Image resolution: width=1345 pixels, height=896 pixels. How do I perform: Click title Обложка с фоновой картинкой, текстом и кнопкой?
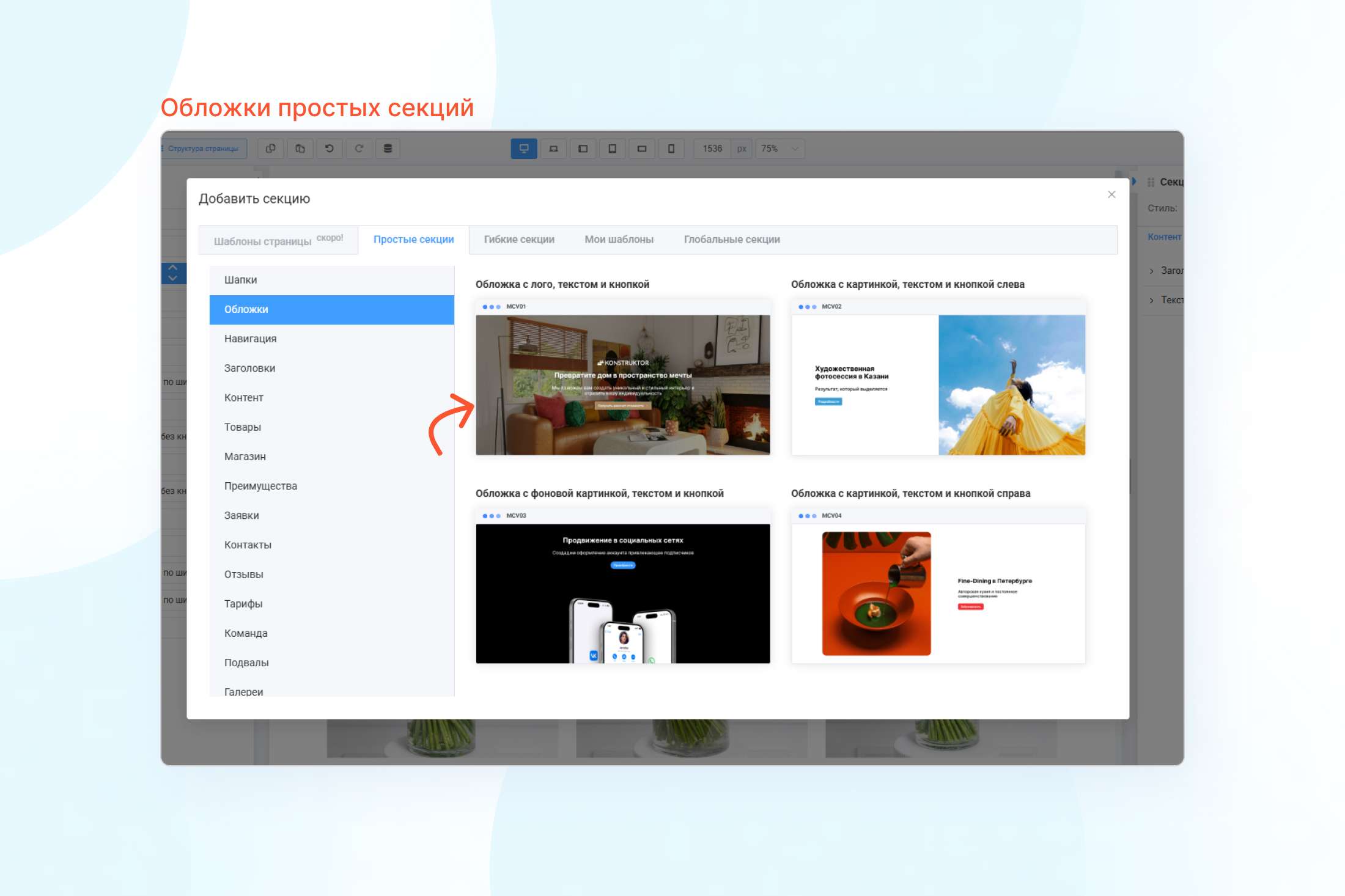click(600, 493)
